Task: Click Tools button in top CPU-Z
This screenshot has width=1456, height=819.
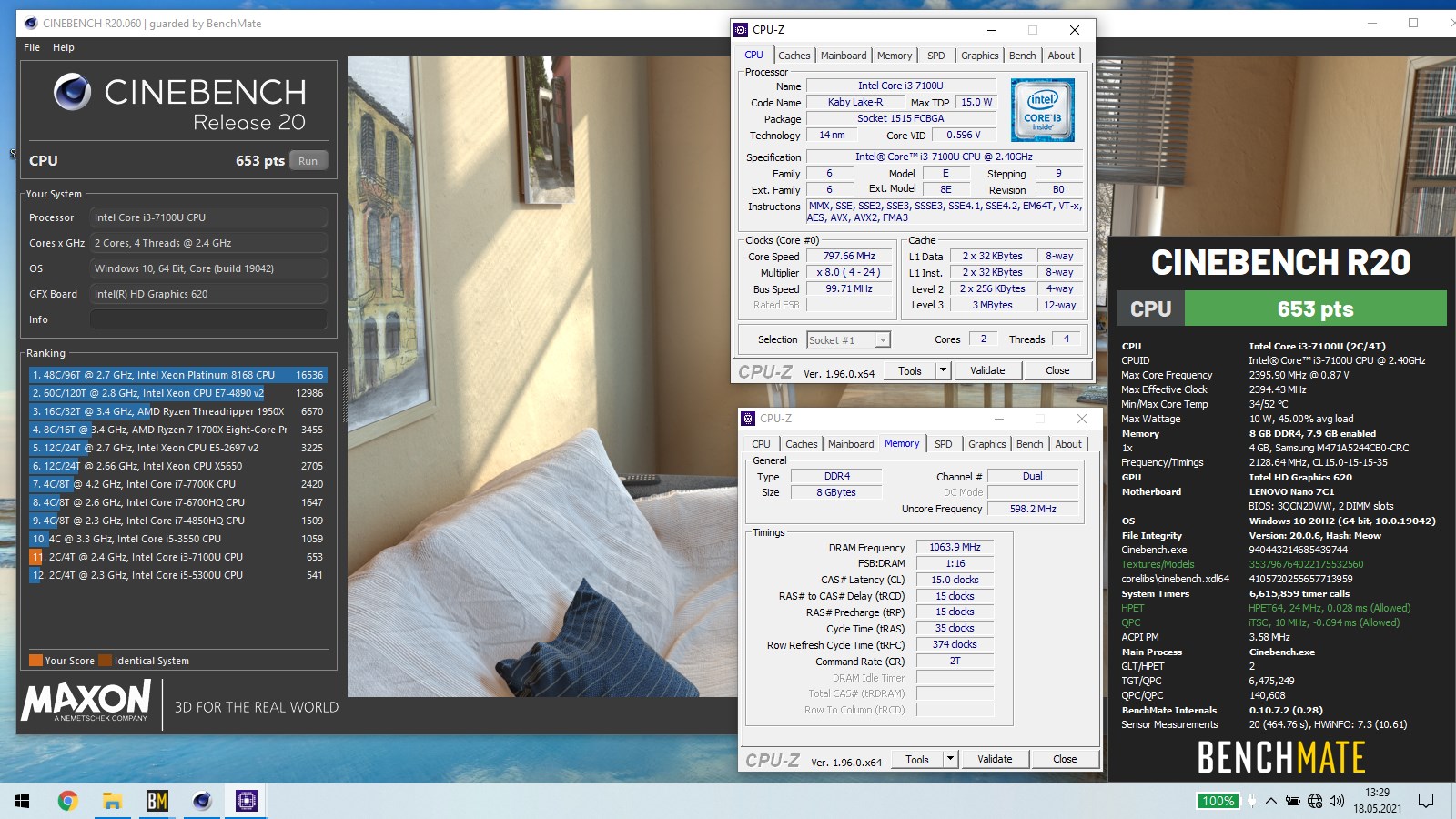Action: 910,370
